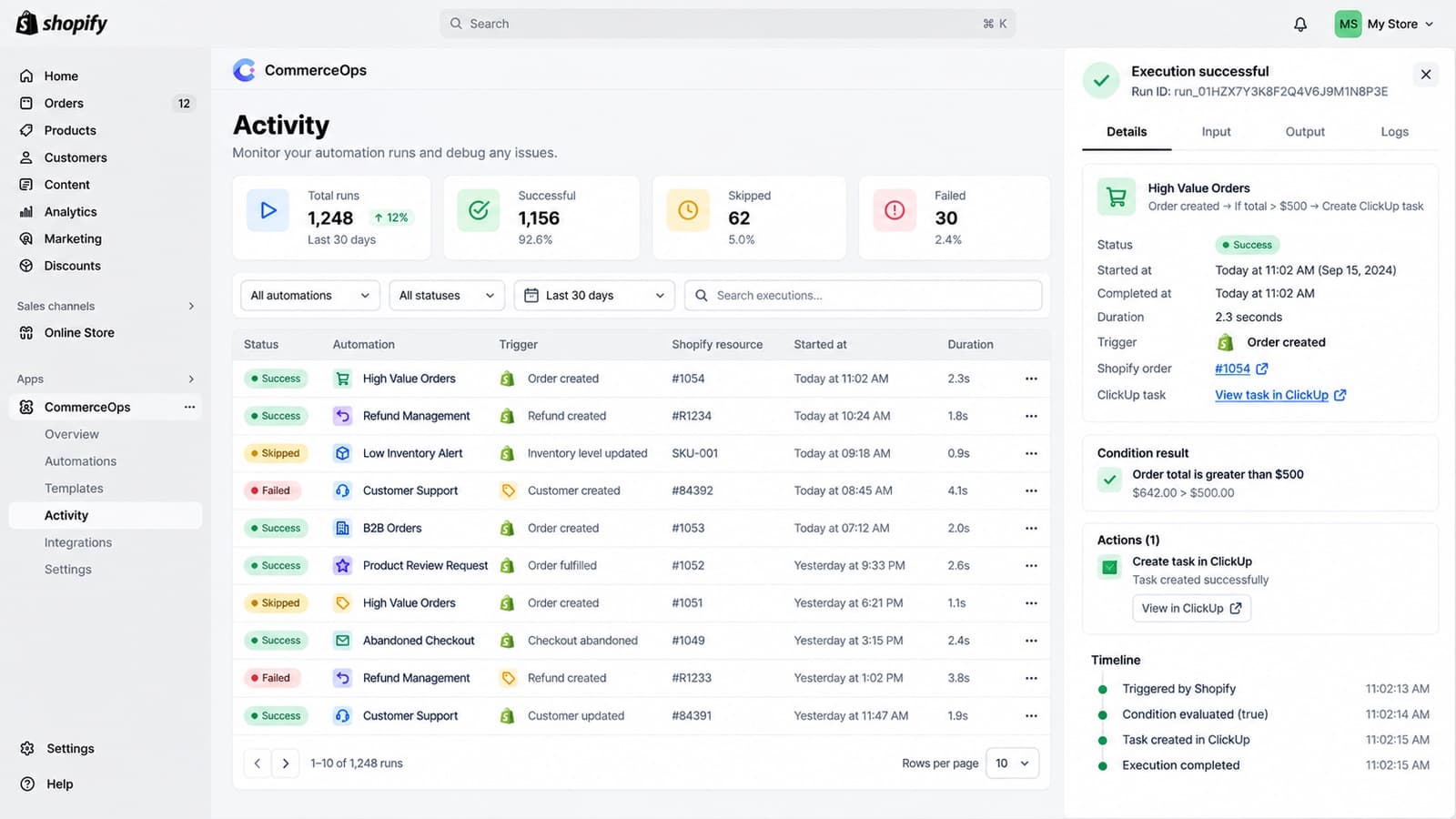This screenshot has width=1456, height=819.
Task: Open row menu for Low Inventory Alert
Action: [x=1031, y=453]
